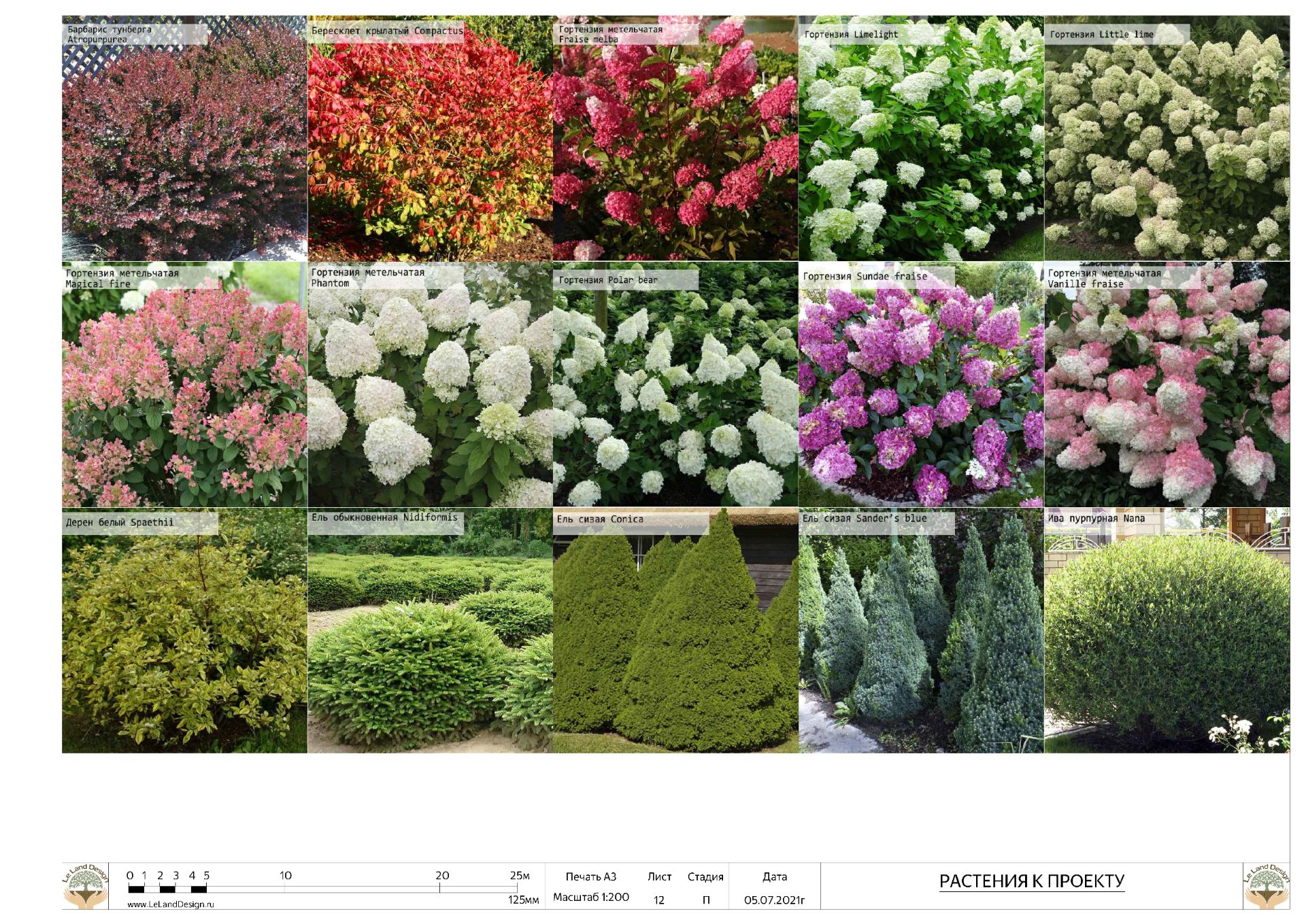1306x924 pixels.
Task: Click the right Le Land Design logo
Action: click(1266, 886)
